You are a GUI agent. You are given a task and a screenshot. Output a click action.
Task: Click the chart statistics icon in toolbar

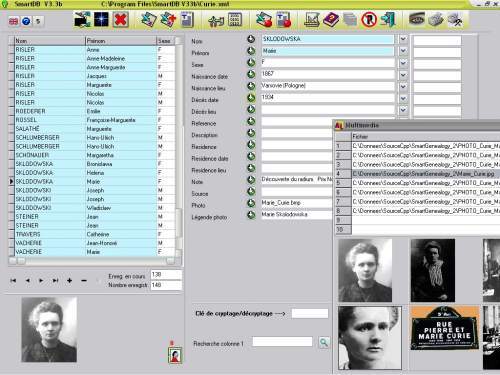312,20
